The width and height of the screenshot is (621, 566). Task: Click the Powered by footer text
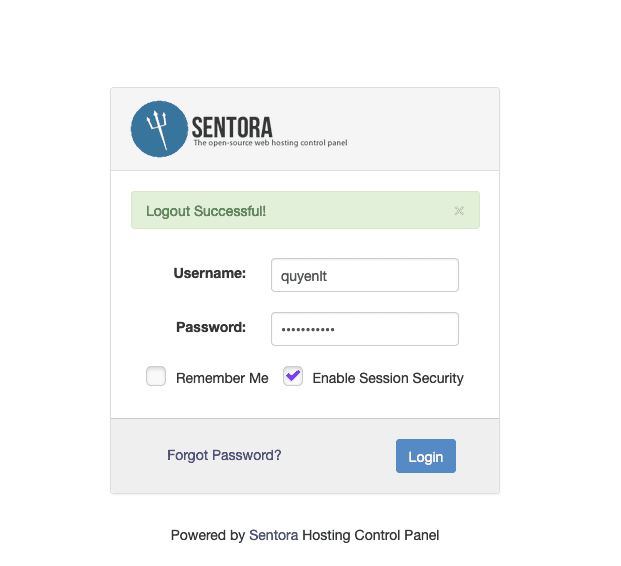[x=208, y=535]
